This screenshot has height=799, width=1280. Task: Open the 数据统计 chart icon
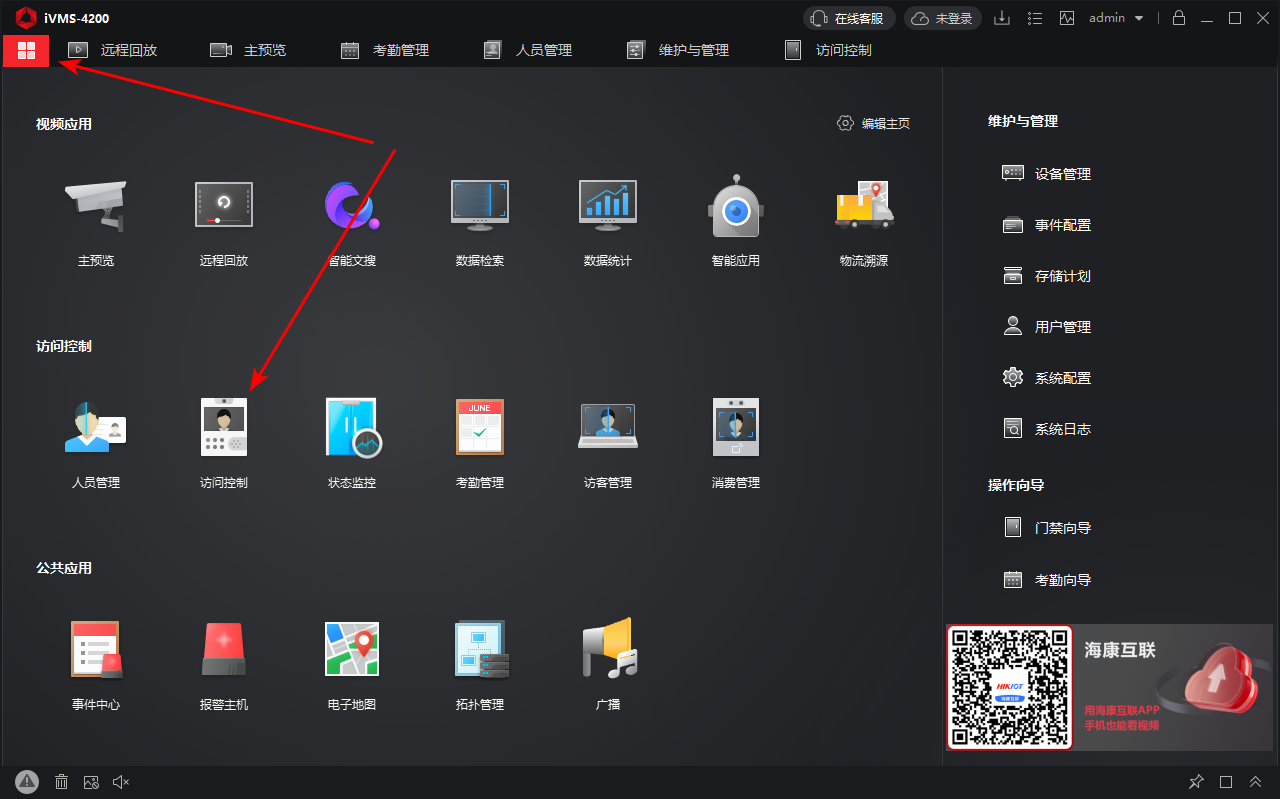(608, 207)
